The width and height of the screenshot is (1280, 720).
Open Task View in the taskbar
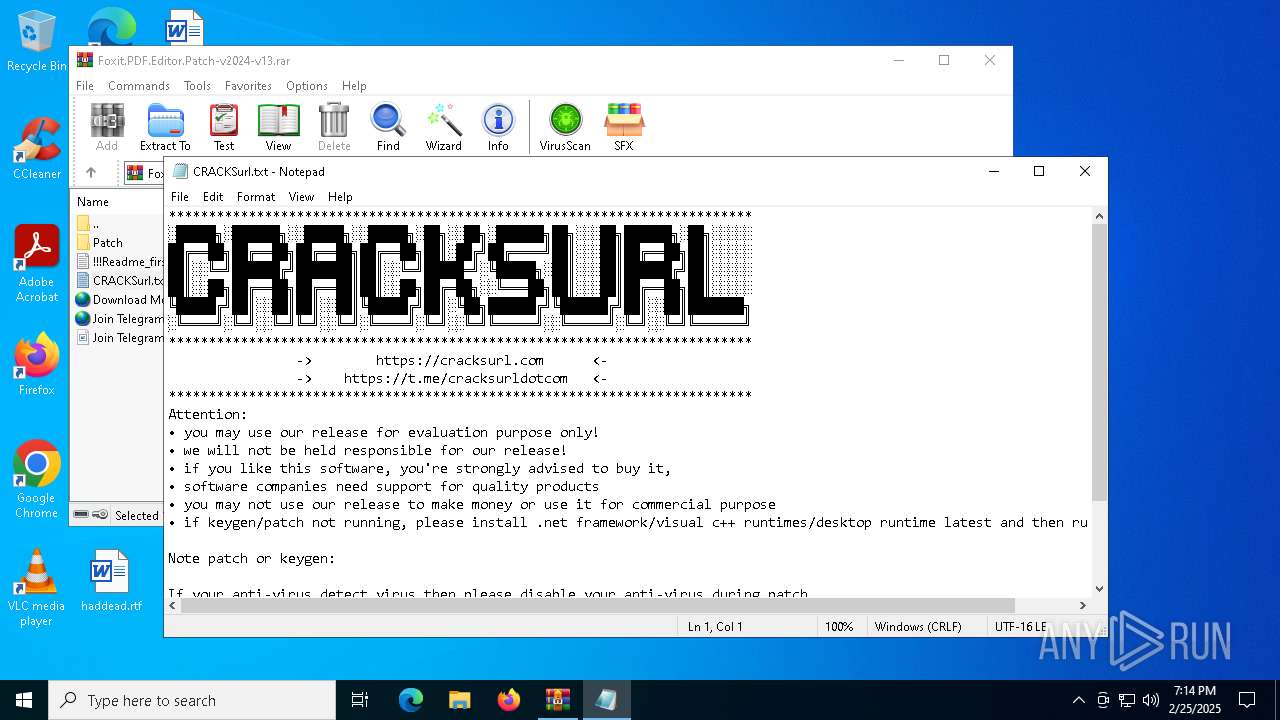pos(360,700)
